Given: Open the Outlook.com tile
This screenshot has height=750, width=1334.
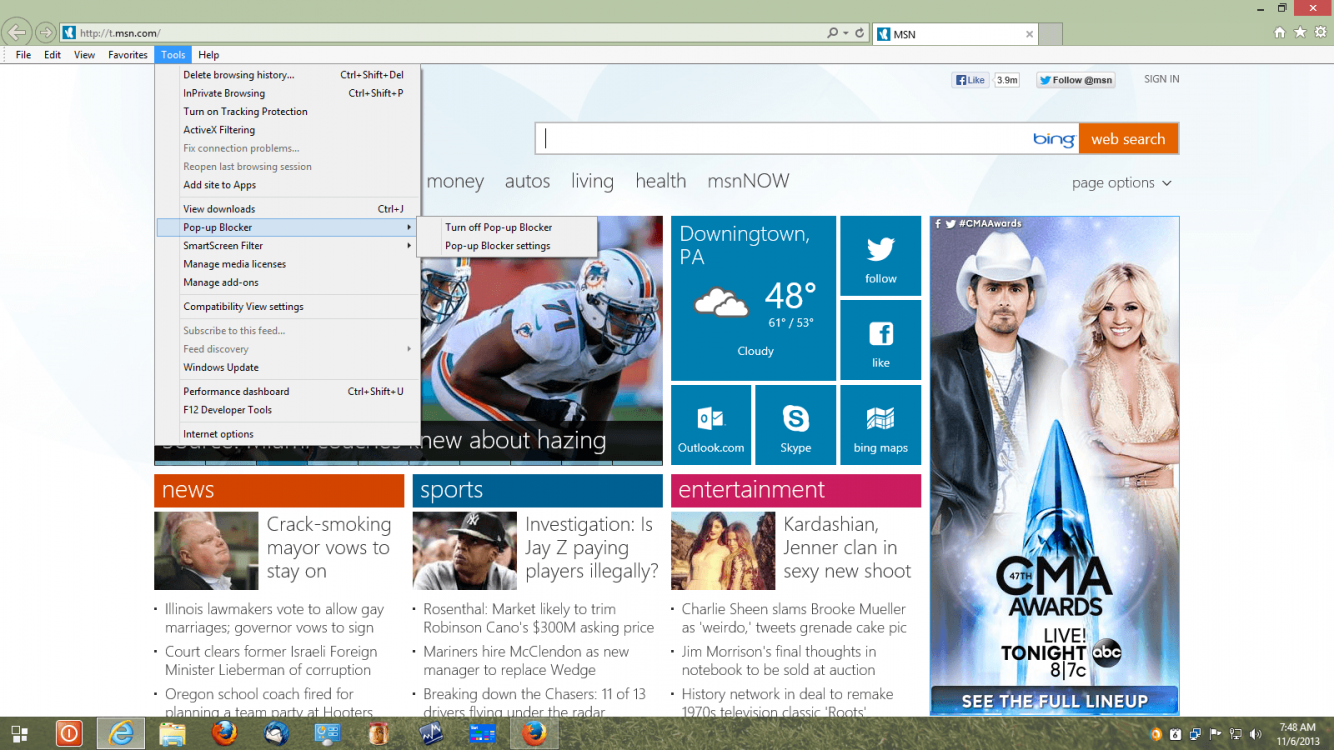Looking at the screenshot, I should pos(711,425).
